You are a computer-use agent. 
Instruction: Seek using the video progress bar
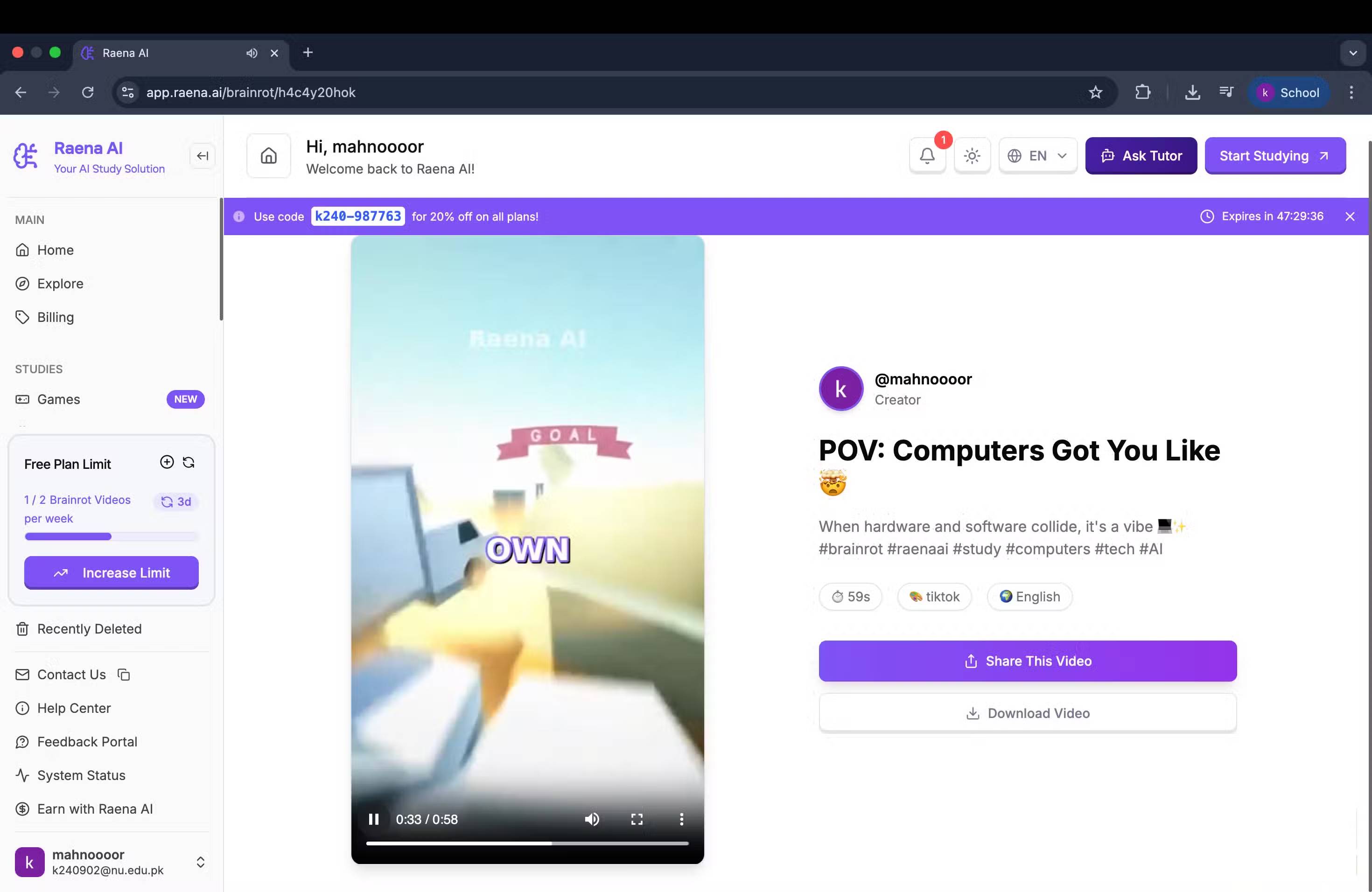527,843
